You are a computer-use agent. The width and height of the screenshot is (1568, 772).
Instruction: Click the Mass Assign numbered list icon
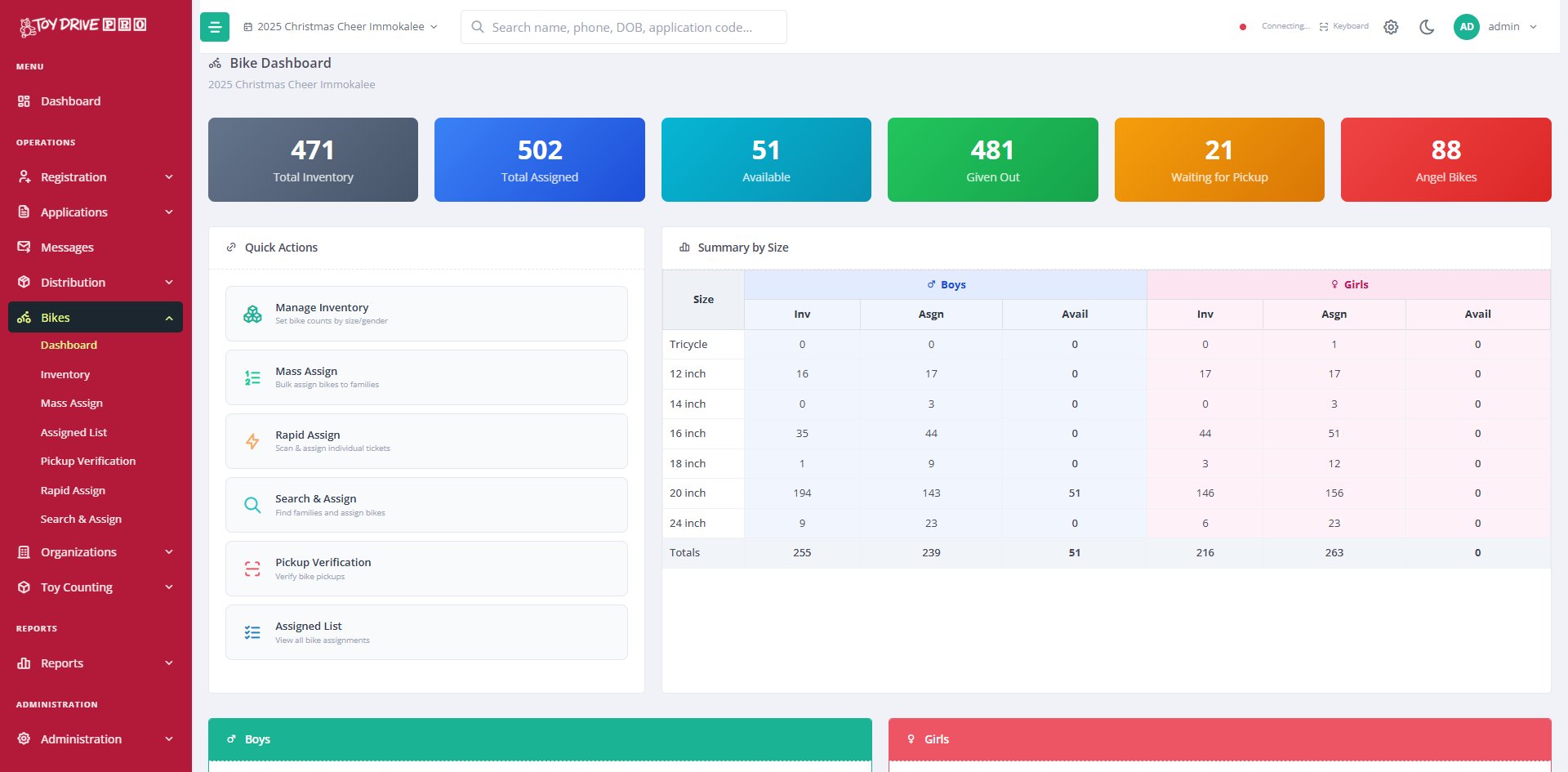pyautogui.click(x=252, y=377)
